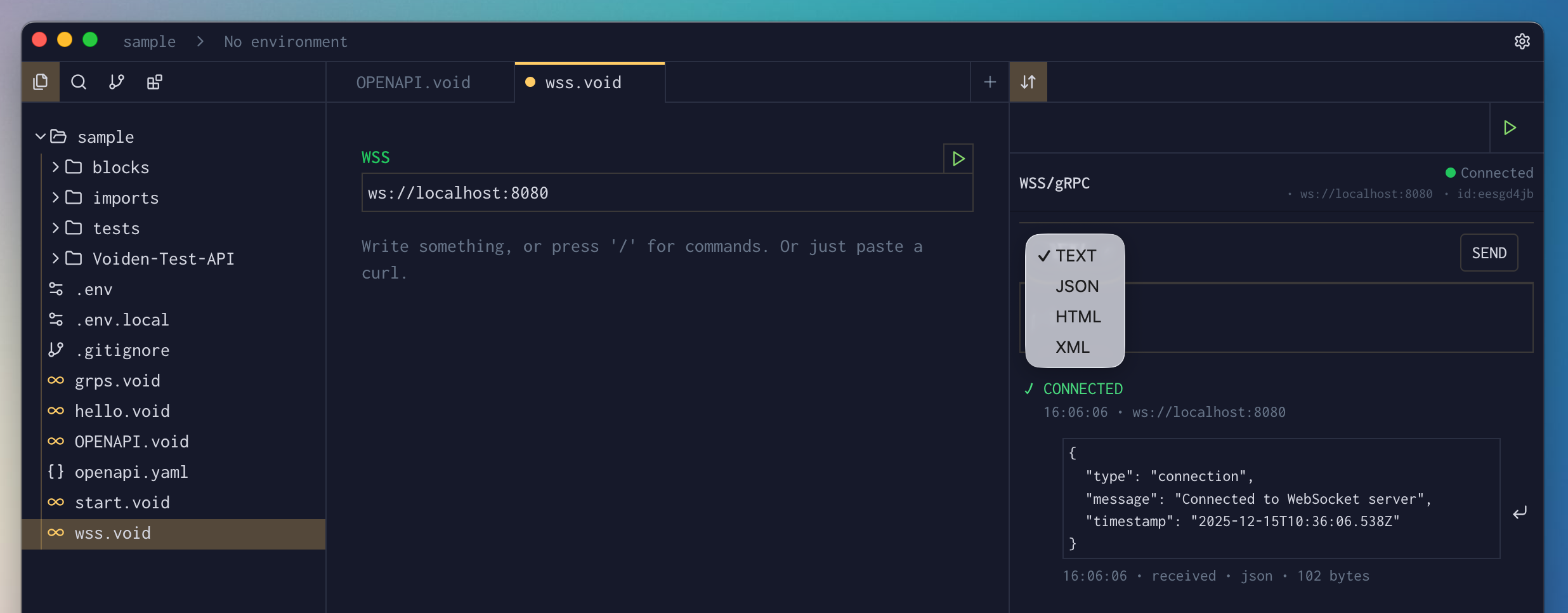This screenshot has height=613, width=1568.
Task: Open the settings gear icon
Action: [1522, 41]
